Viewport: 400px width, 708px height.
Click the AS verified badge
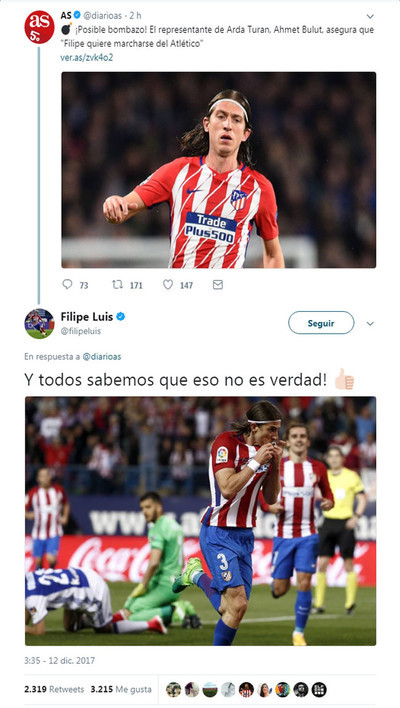pyautogui.click(x=77, y=15)
